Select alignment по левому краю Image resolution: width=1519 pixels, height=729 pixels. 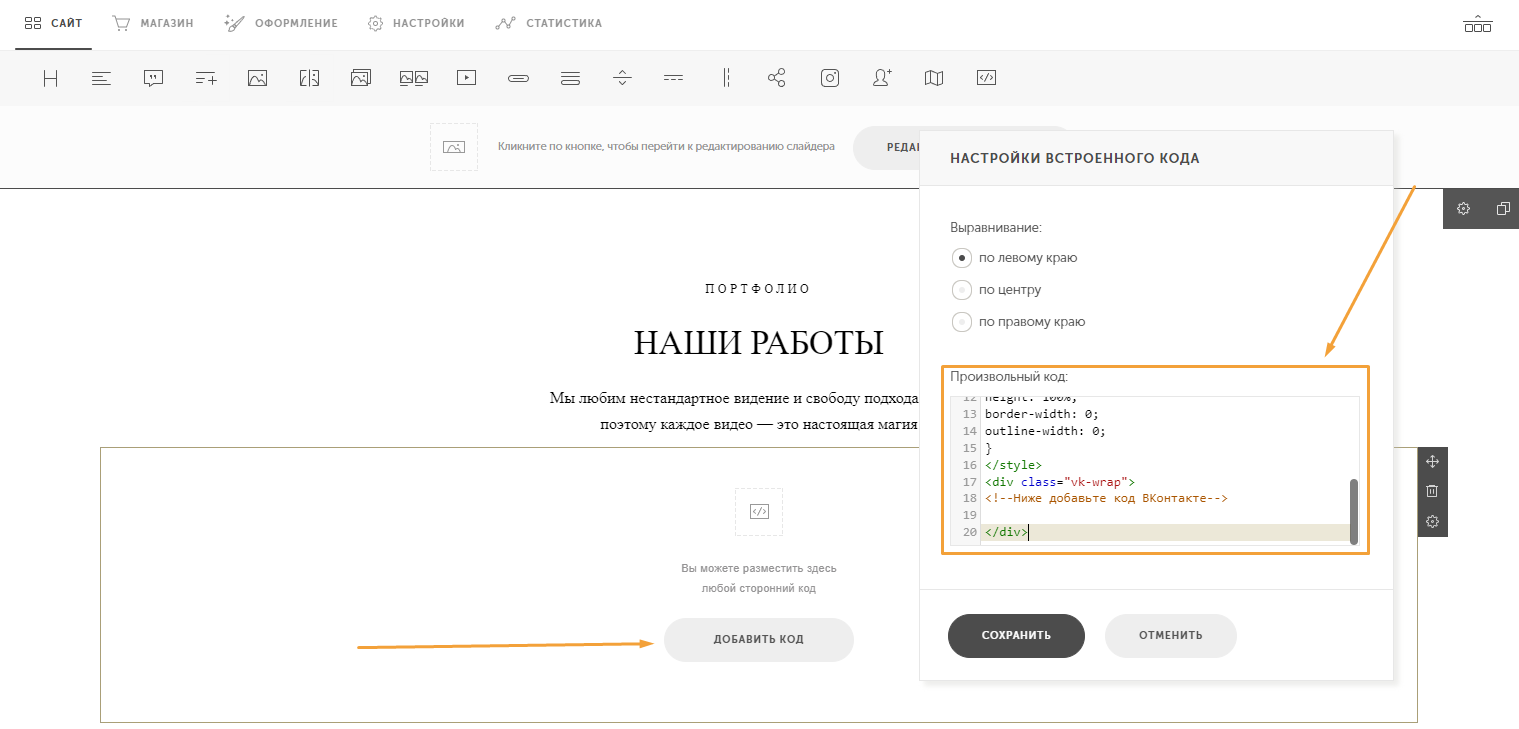1015,258
